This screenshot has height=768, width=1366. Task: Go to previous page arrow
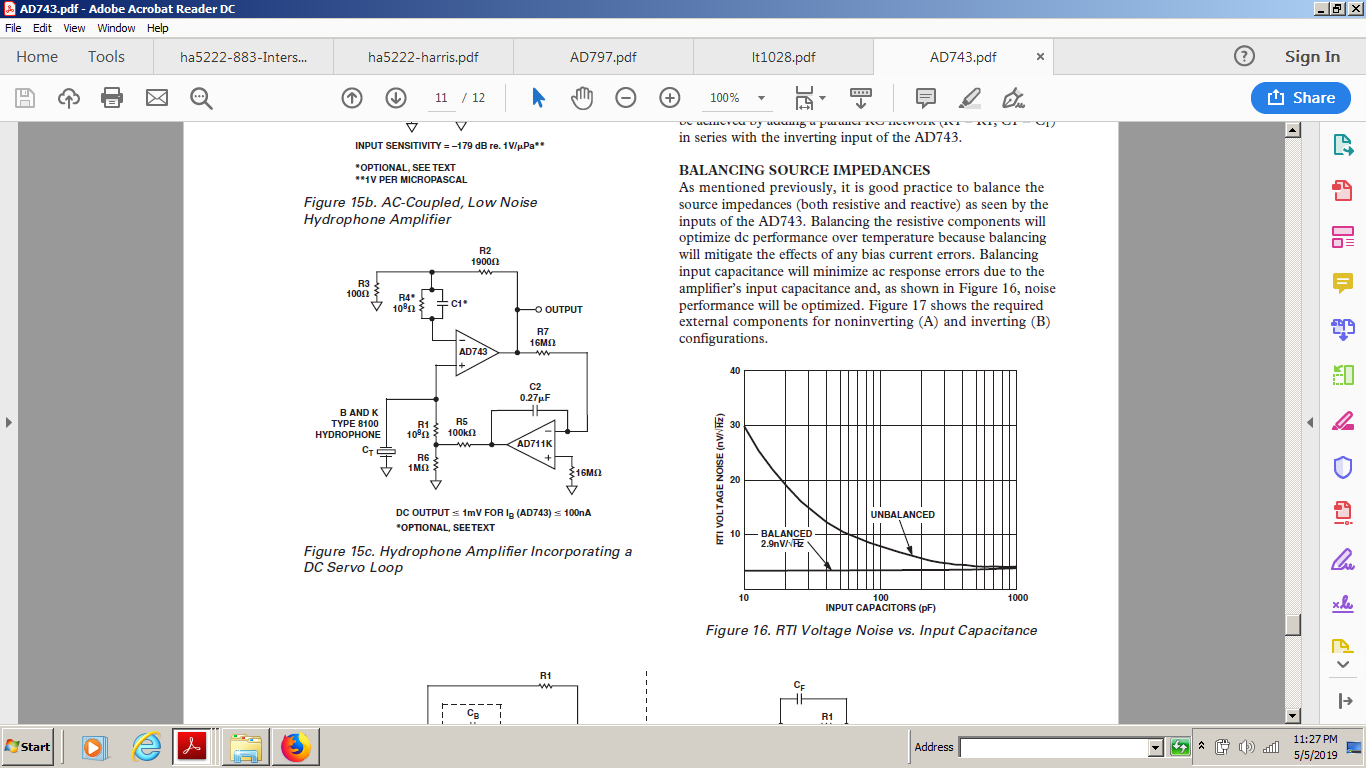point(352,98)
